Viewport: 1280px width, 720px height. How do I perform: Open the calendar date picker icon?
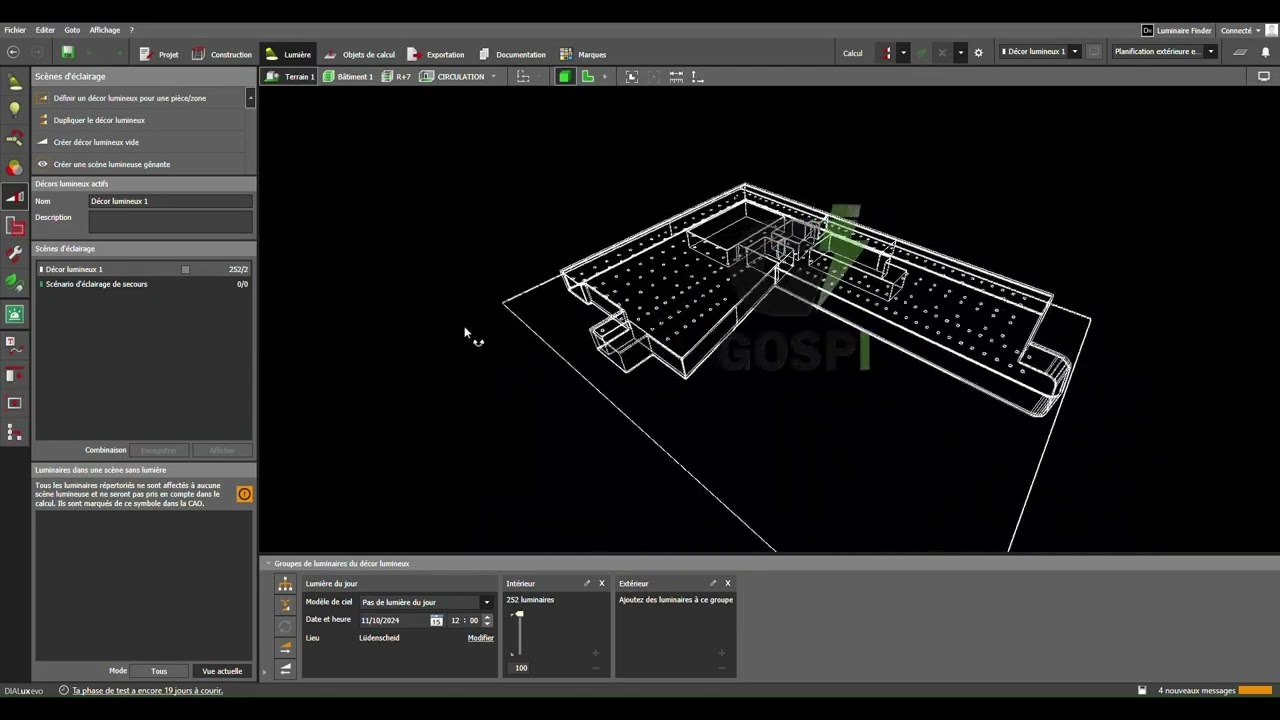[x=436, y=620]
